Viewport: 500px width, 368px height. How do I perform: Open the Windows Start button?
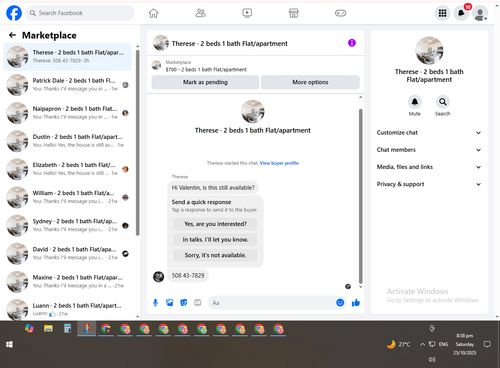[x=9, y=344]
